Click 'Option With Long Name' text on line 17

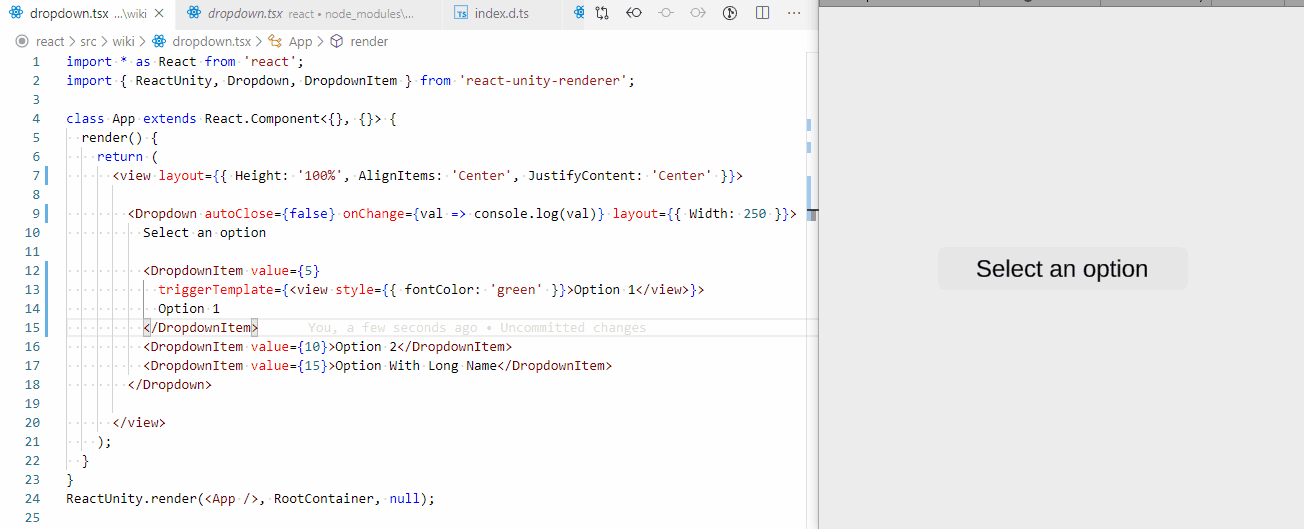415,366
